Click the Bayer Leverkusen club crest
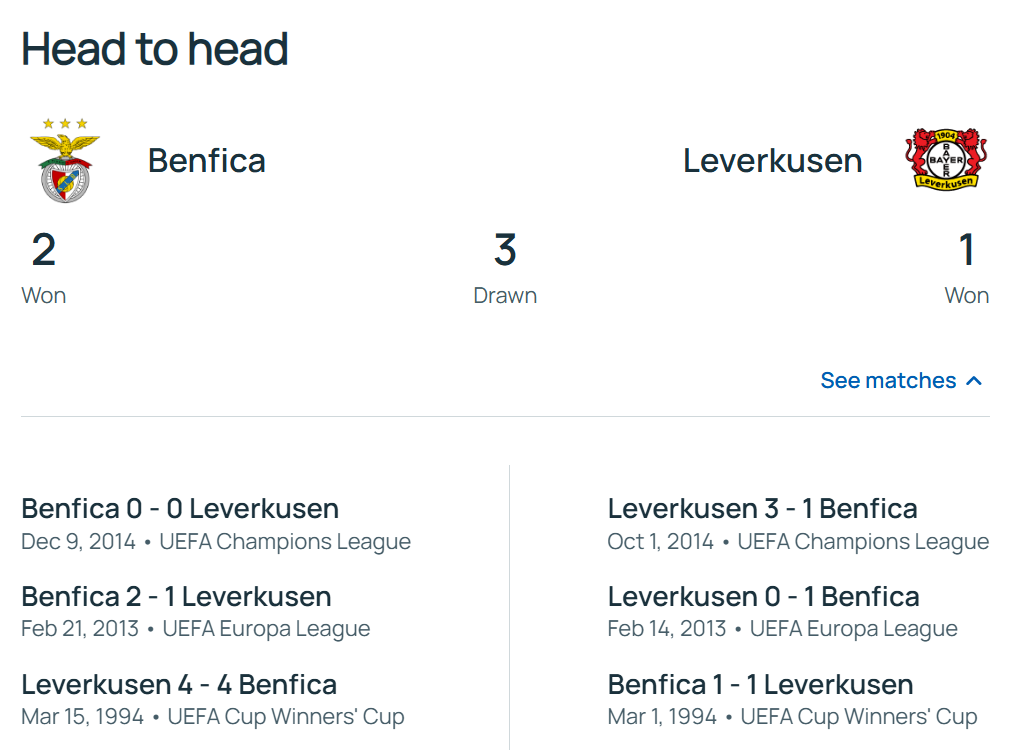This screenshot has width=1014, height=750. [x=946, y=159]
